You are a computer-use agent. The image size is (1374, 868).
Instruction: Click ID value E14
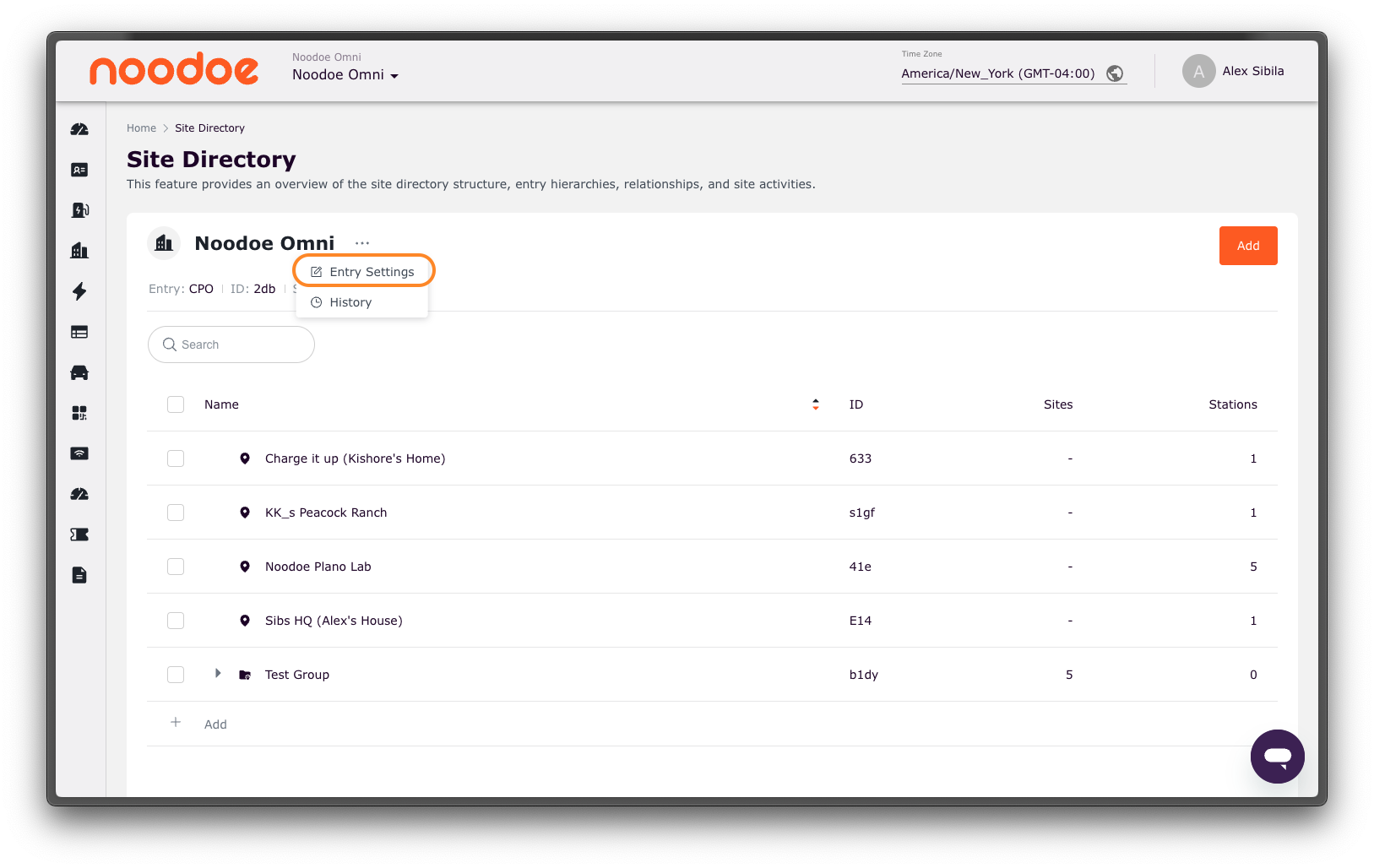[861, 621]
